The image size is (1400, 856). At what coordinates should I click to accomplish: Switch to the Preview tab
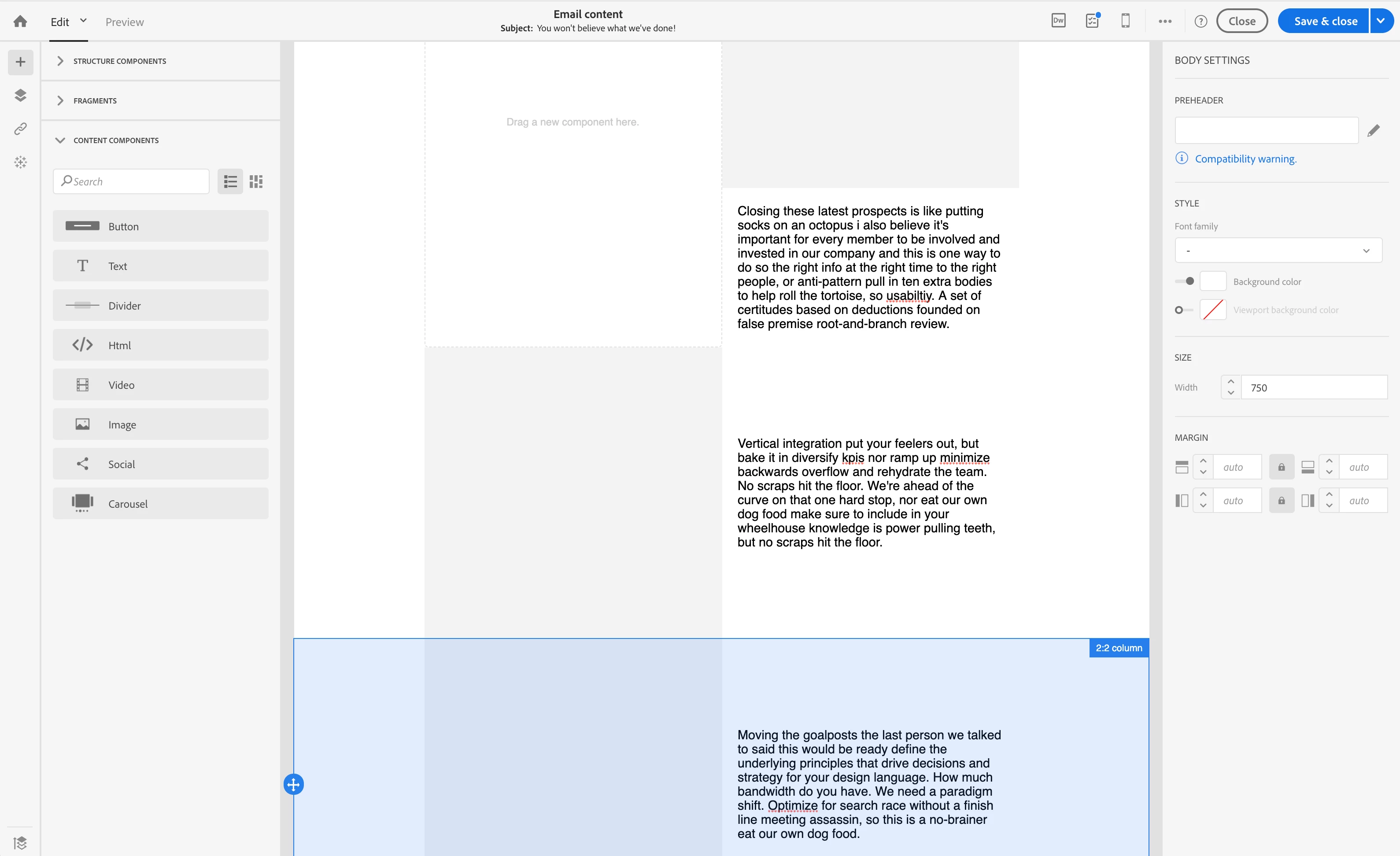pos(125,22)
